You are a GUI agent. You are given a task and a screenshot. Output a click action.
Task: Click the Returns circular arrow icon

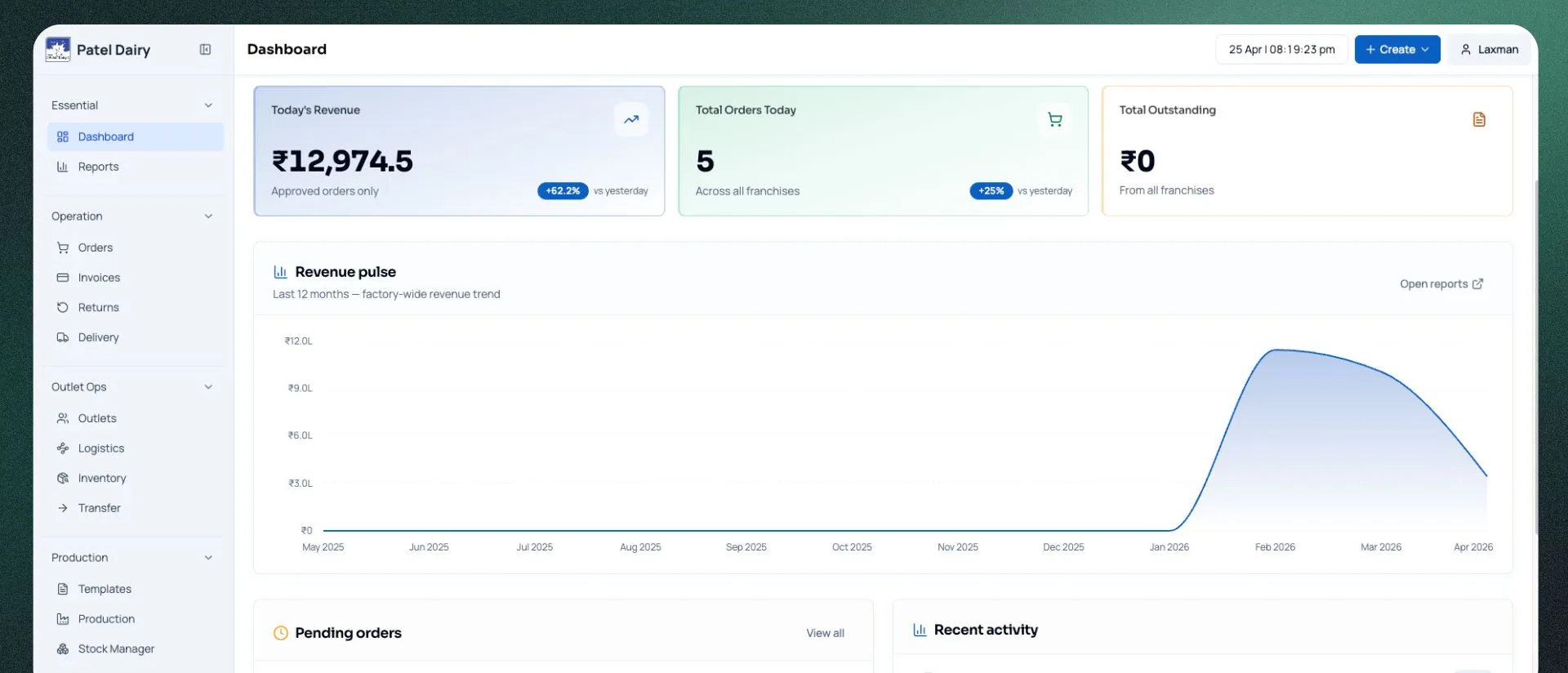point(63,307)
